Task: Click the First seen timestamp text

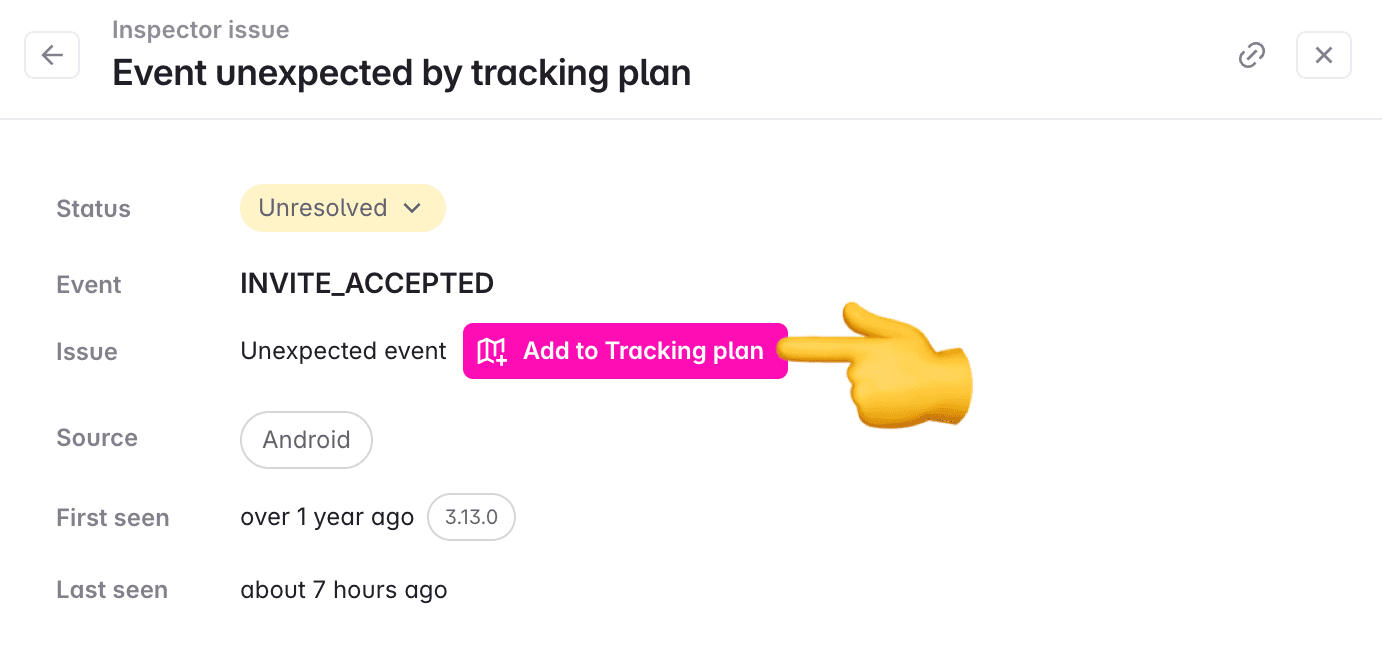Action: [327, 517]
